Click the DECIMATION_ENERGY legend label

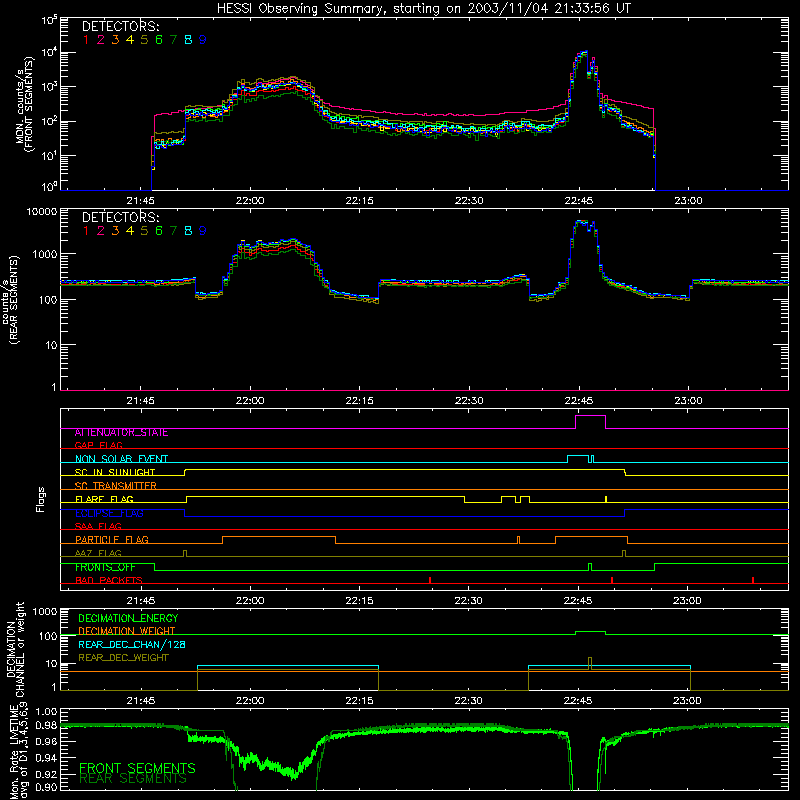tap(128, 618)
